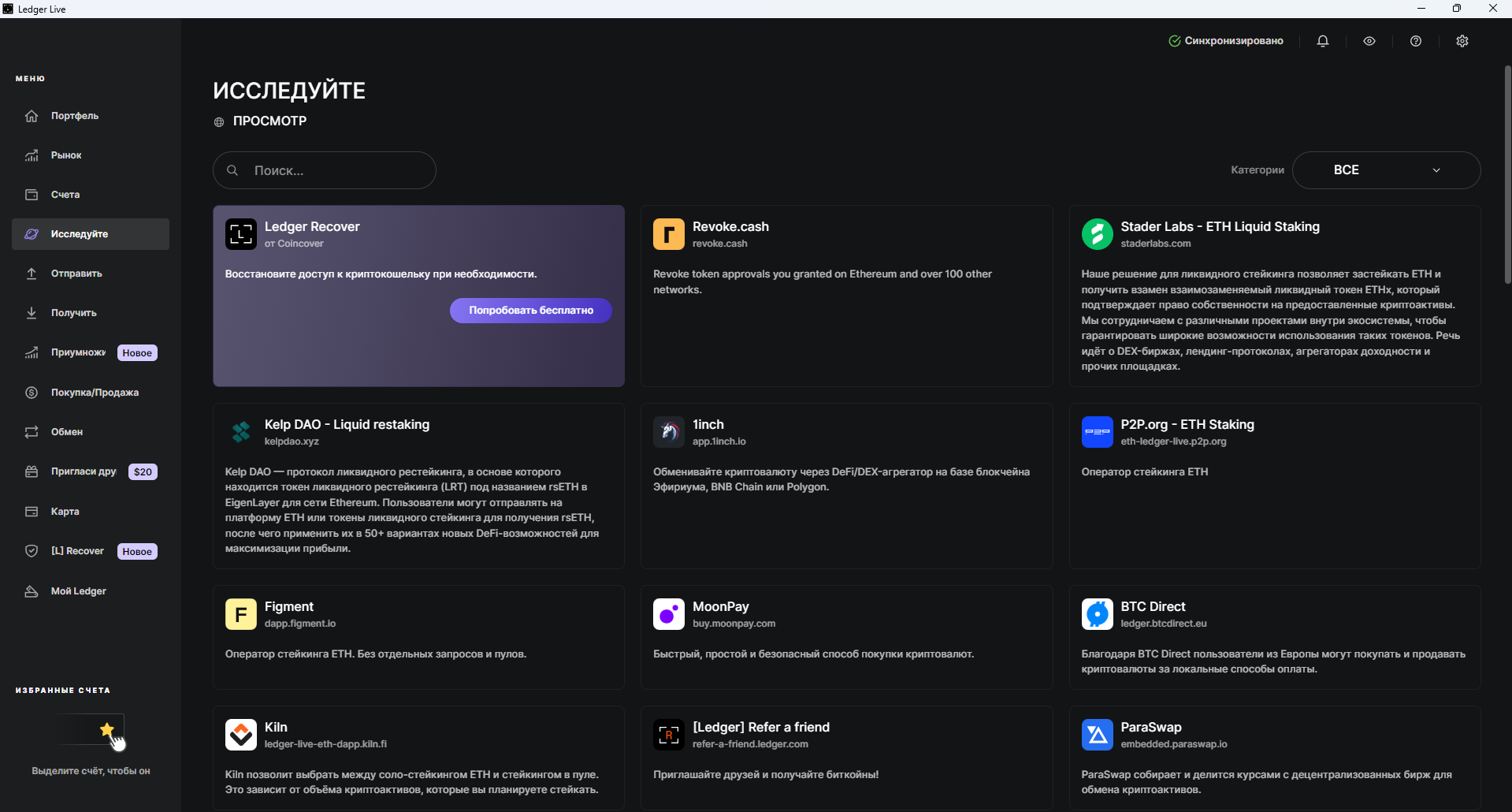Click the Kiln logo icon
1512x812 pixels.
coord(241,735)
